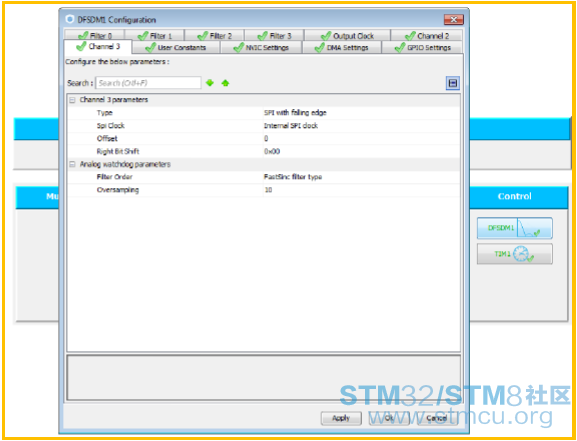Image resolution: width=577 pixels, height=441 pixels.
Task: Click the Apply button
Action: (341, 418)
